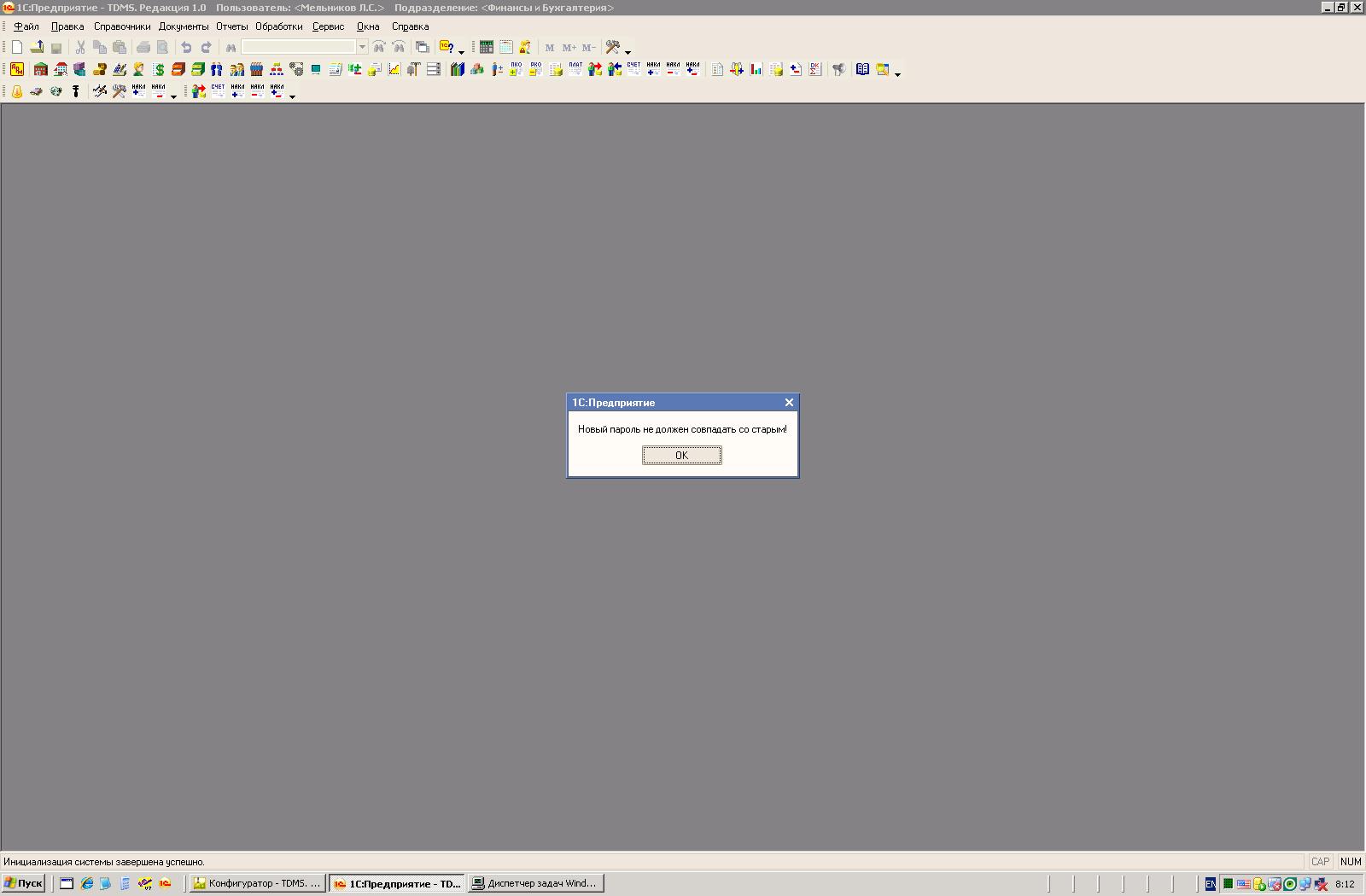Open the Файл menu
This screenshot has width=1366, height=896.
click(26, 26)
